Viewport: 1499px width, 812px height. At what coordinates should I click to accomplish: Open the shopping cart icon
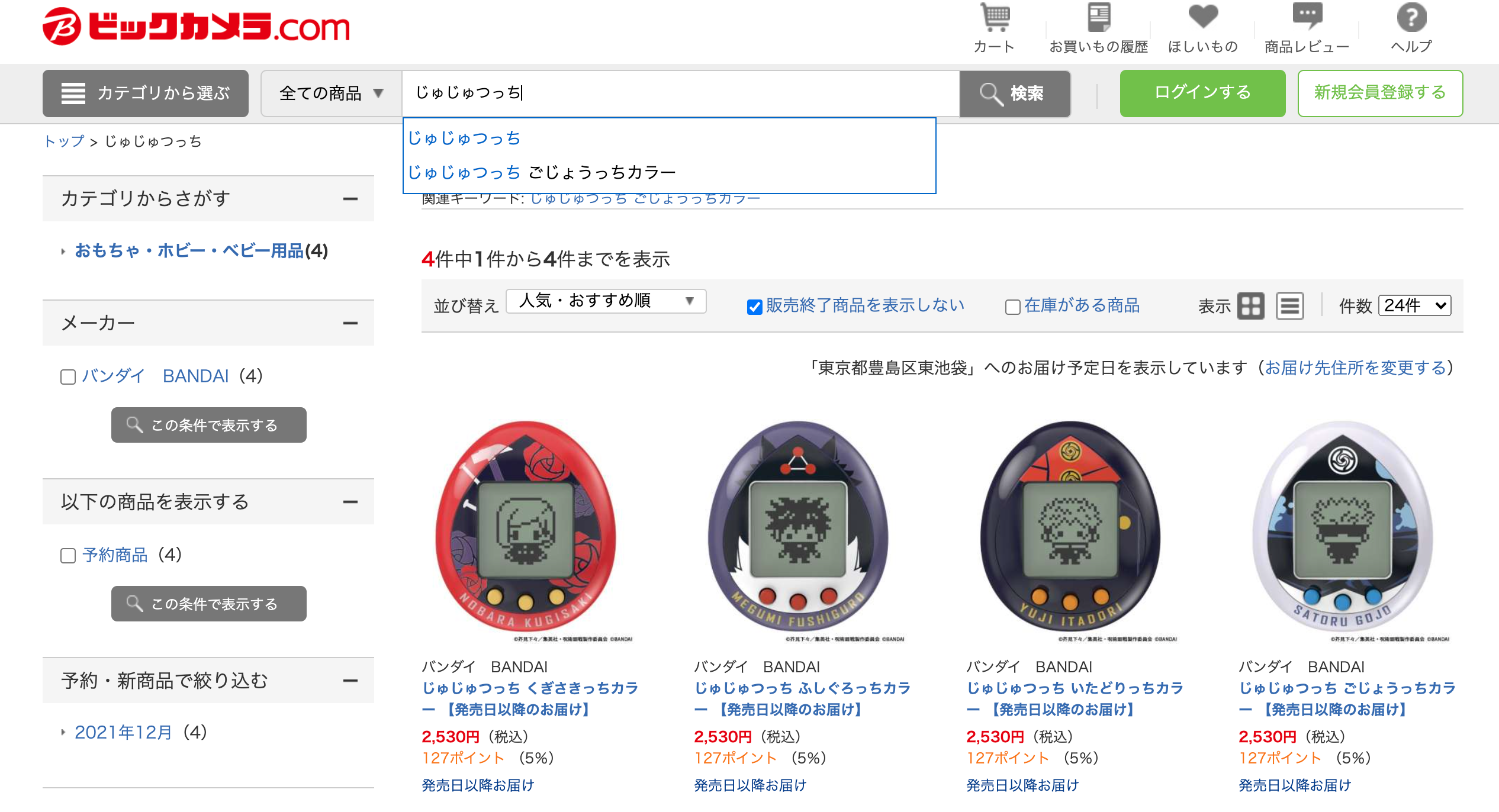pyautogui.click(x=995, y=18)
